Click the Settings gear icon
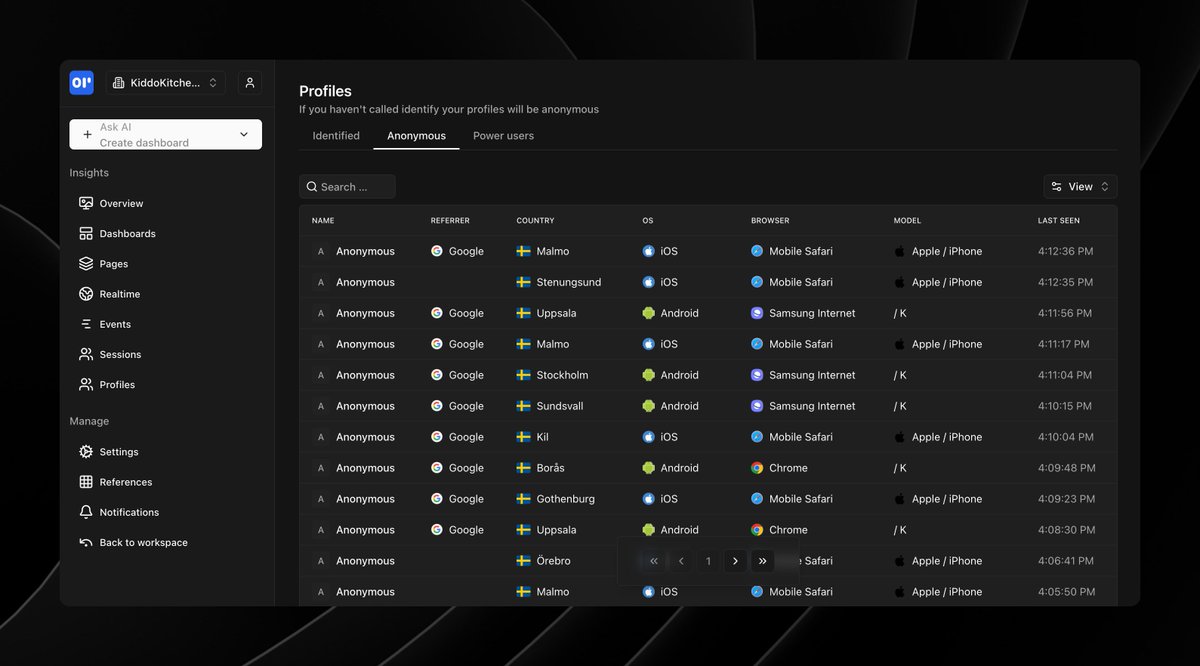Screen dimensions: 1200x666 [86, 452]
